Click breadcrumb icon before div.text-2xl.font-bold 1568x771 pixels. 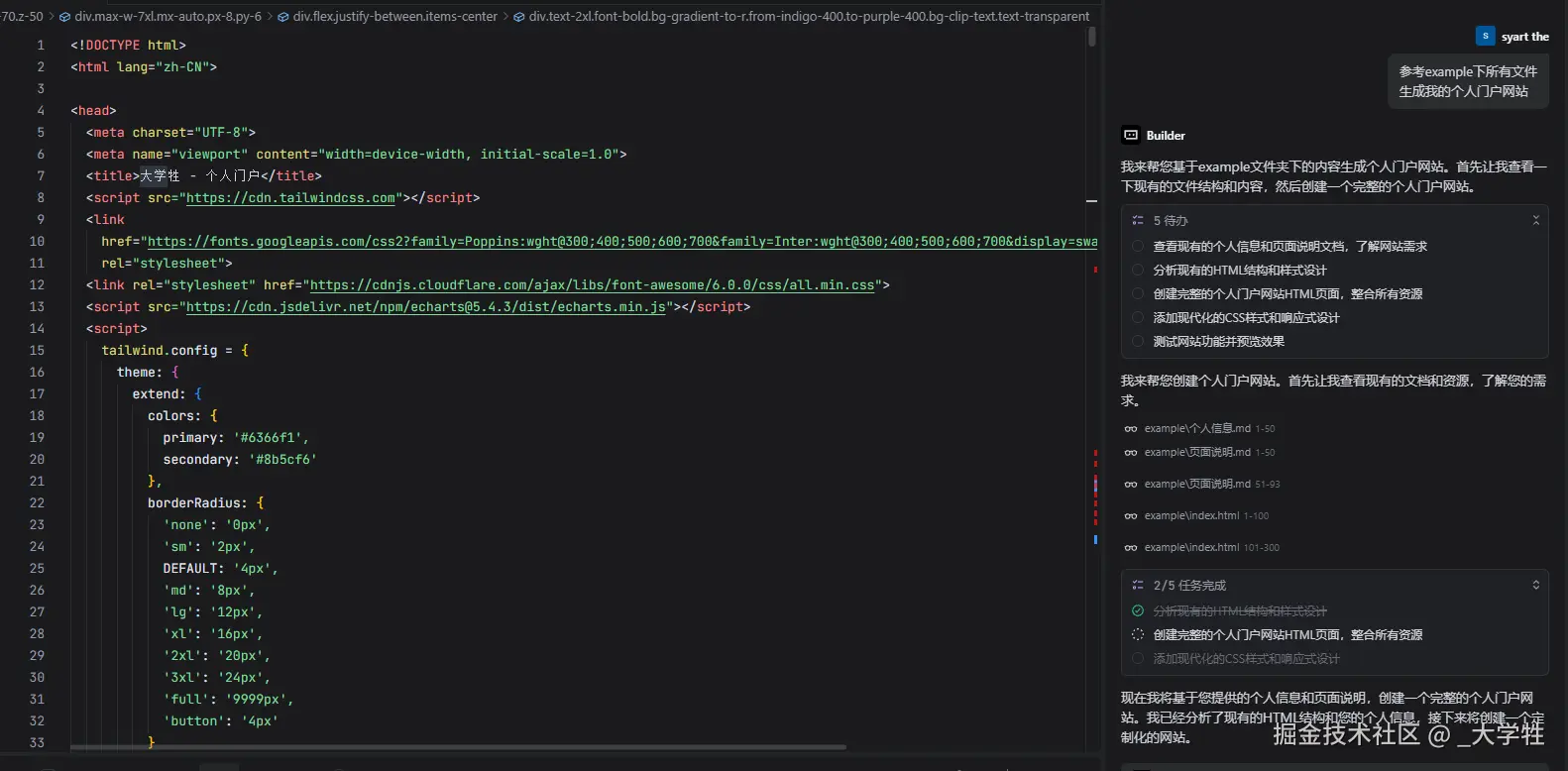pyautogui.click(x=519, y=17)
